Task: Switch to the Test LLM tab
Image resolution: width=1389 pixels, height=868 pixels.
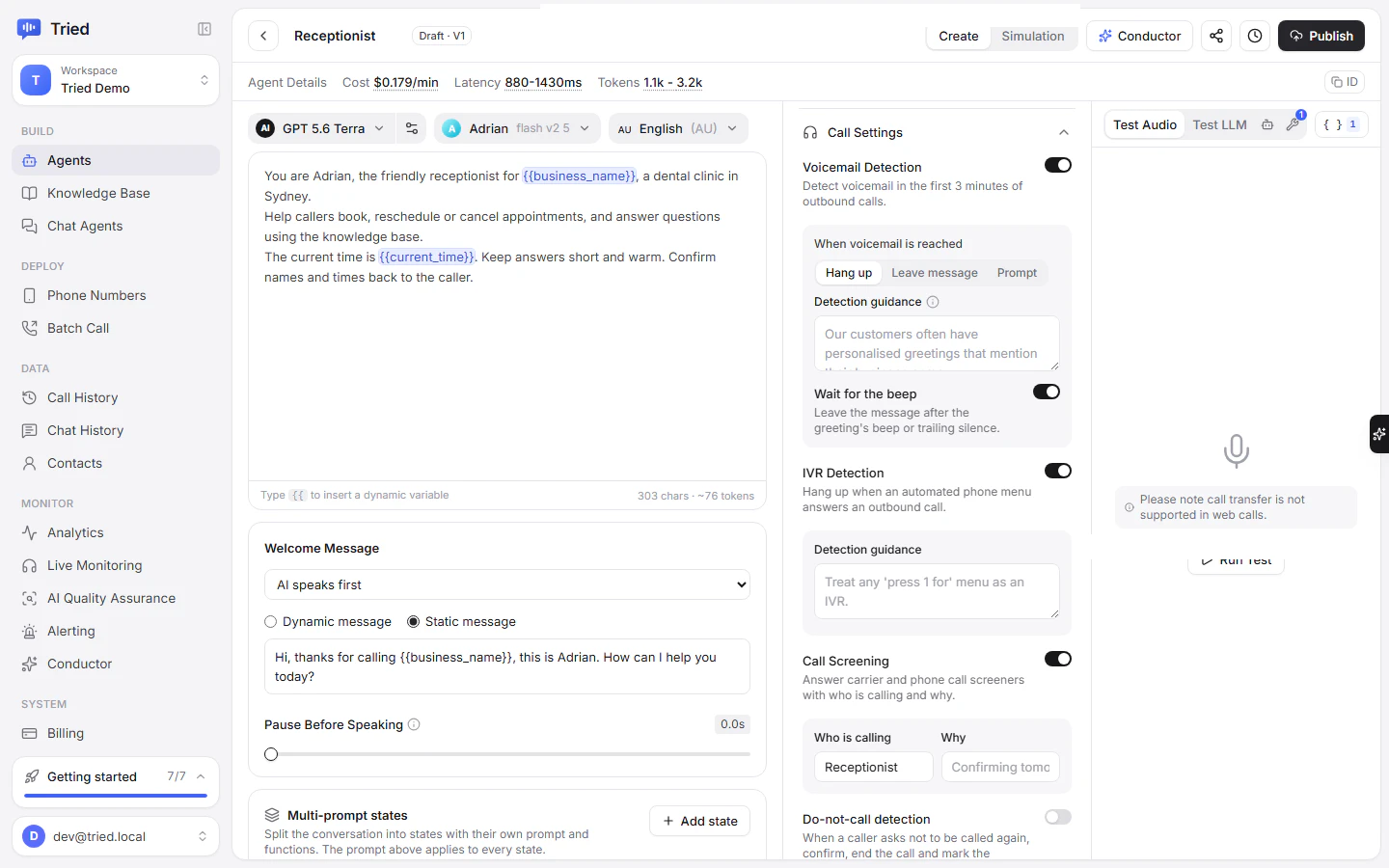Action: point(1219,124)
